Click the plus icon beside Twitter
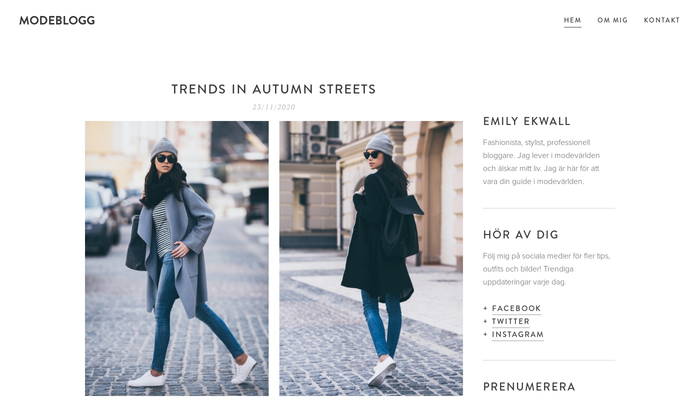This screenshot has height=400, width=700. pyautogui.click(x=485, y=321)
